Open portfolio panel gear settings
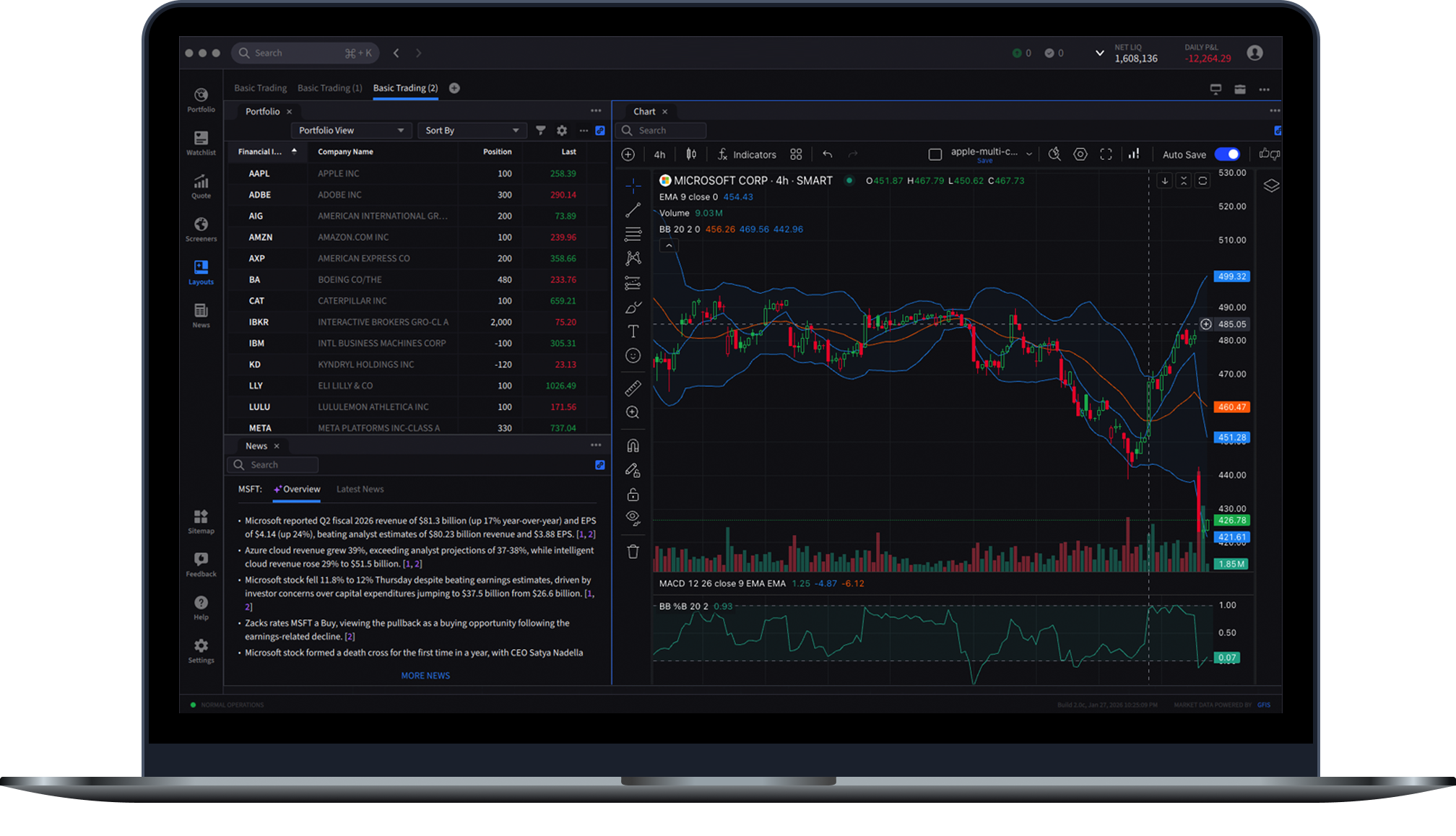 click(562, 131)
